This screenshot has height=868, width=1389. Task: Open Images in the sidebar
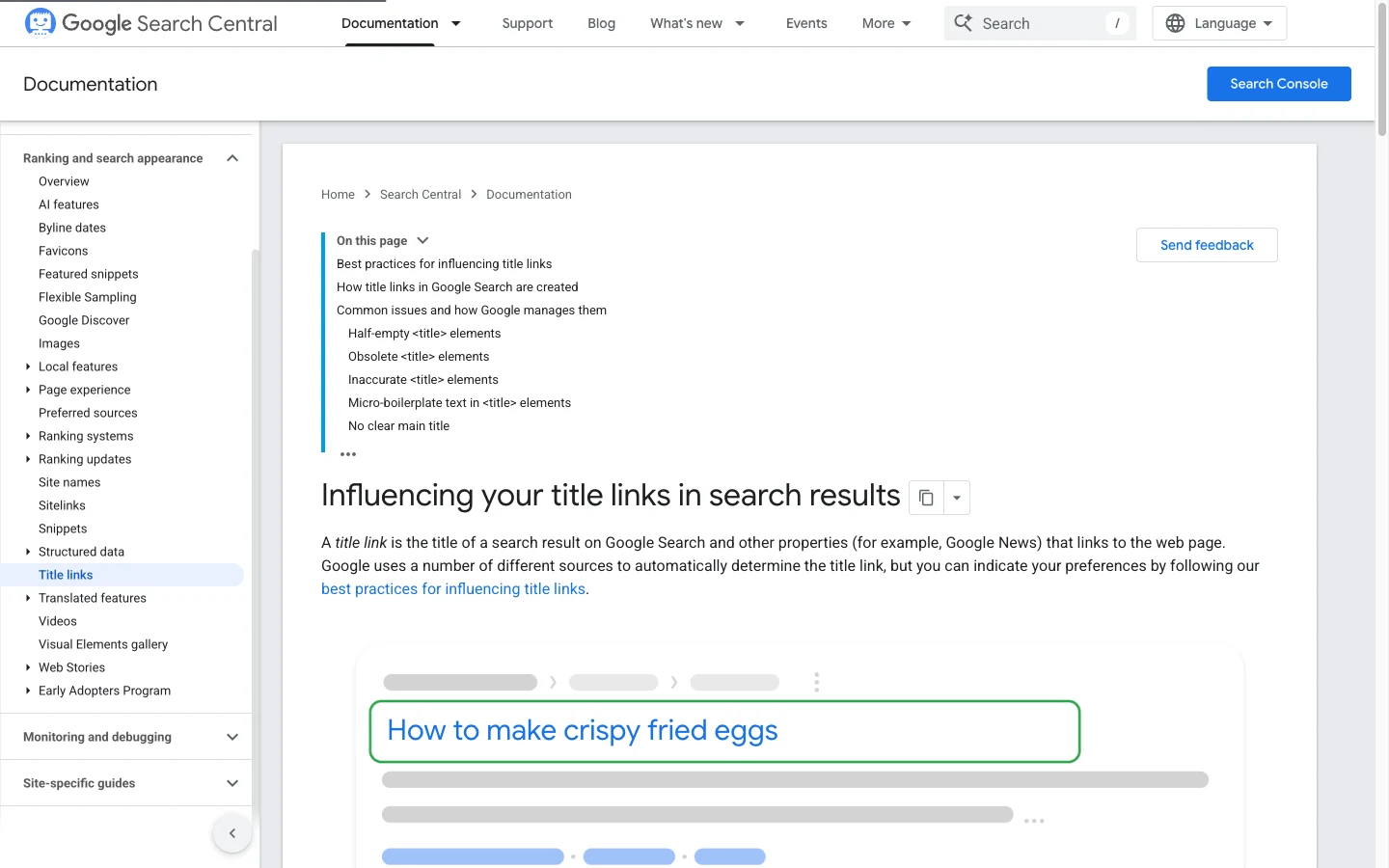[x=59, y=343]
